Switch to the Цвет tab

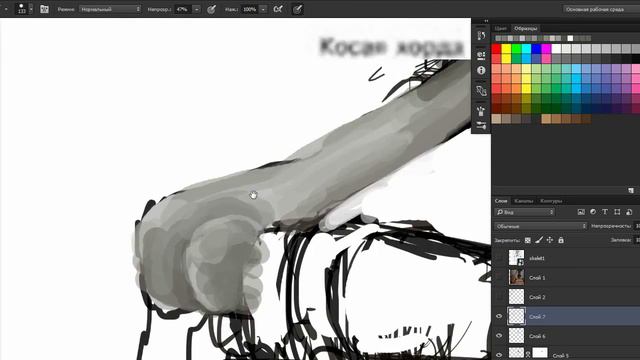pos(500,29)
